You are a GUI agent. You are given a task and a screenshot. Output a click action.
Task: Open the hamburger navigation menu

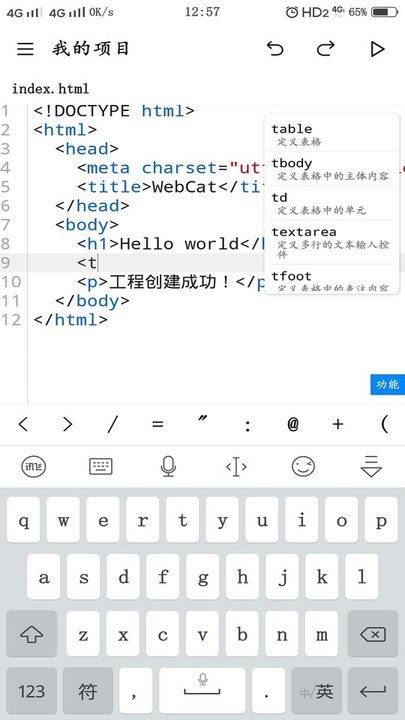[x=25, y=49]
